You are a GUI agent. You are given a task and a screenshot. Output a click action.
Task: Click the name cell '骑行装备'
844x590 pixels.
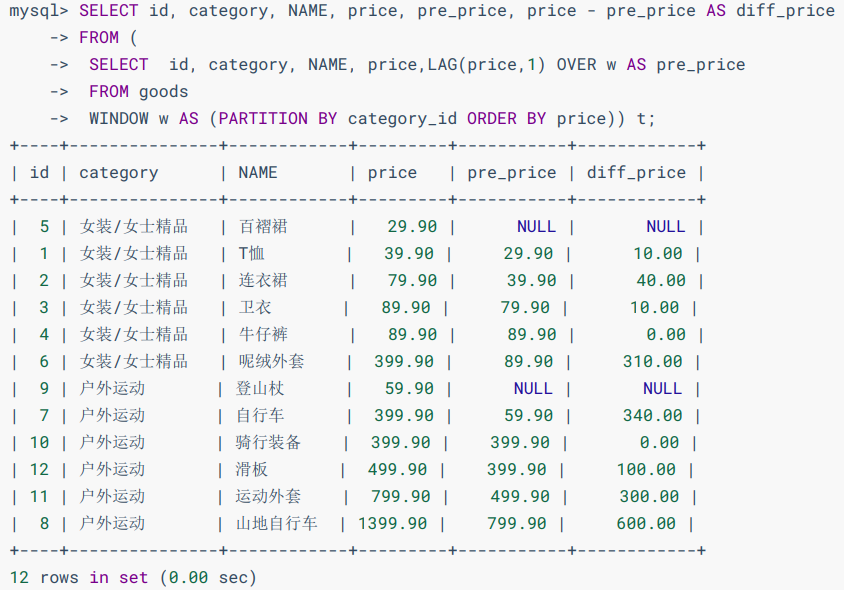coord(268,442)
